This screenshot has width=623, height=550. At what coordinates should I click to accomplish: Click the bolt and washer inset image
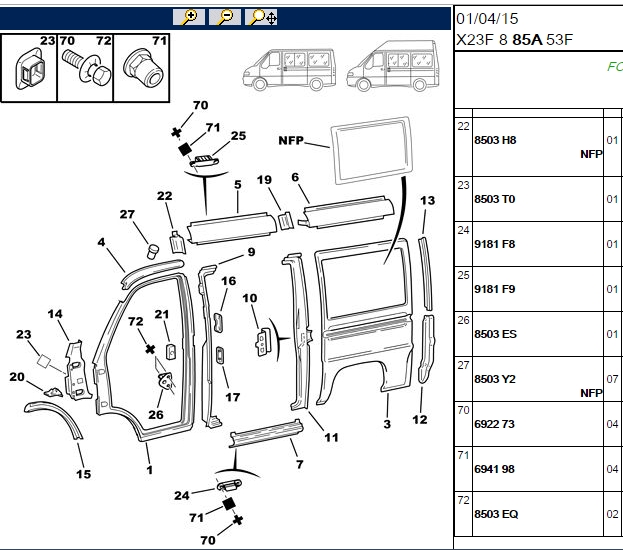coord(85,68)
